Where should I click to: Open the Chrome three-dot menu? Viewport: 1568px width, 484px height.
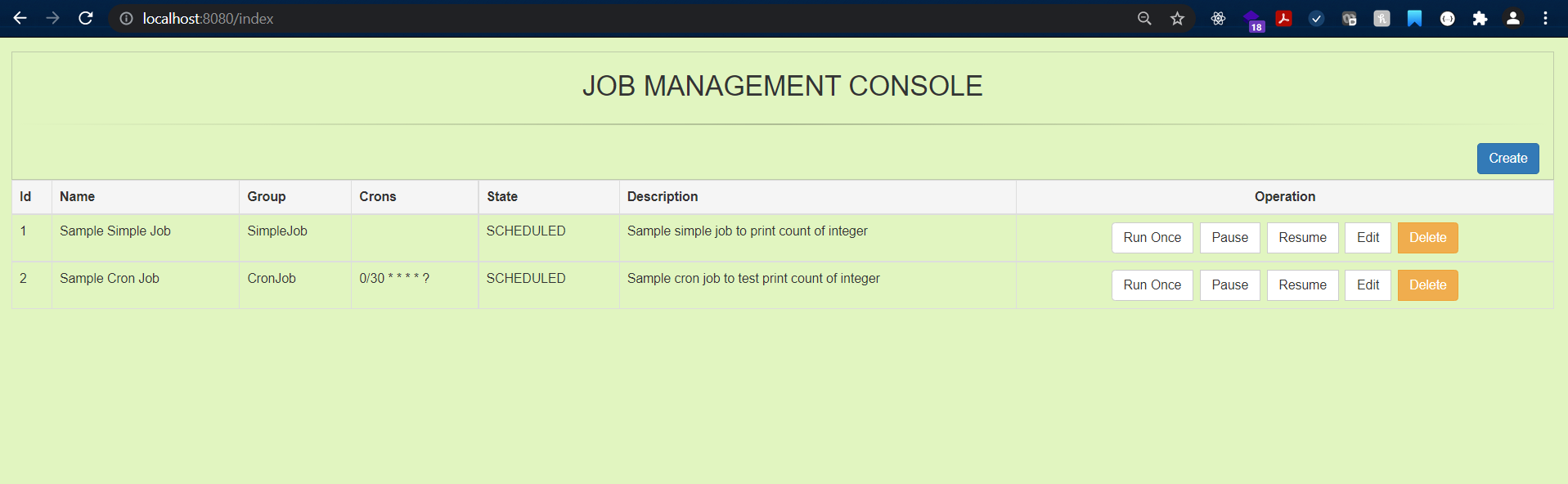(1545, 18)
